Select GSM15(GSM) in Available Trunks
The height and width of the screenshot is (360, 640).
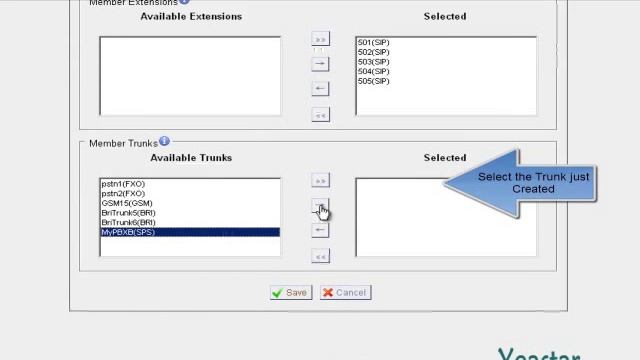tap(190, 203)
